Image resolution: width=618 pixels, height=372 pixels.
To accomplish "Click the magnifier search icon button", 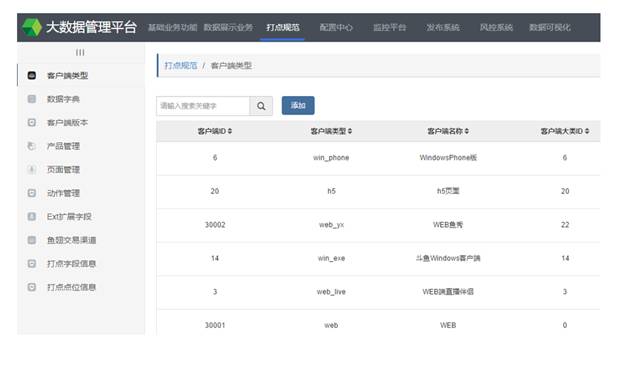I will point(261,106).
